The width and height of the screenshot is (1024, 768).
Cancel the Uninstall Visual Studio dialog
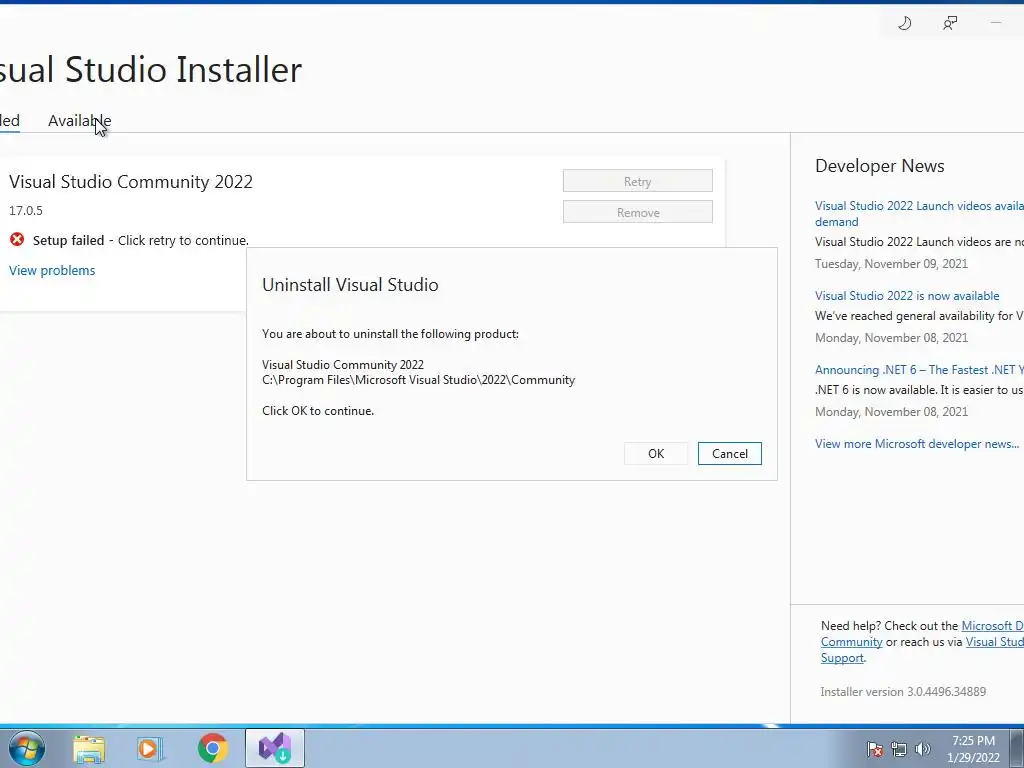[x=729, y=454]
